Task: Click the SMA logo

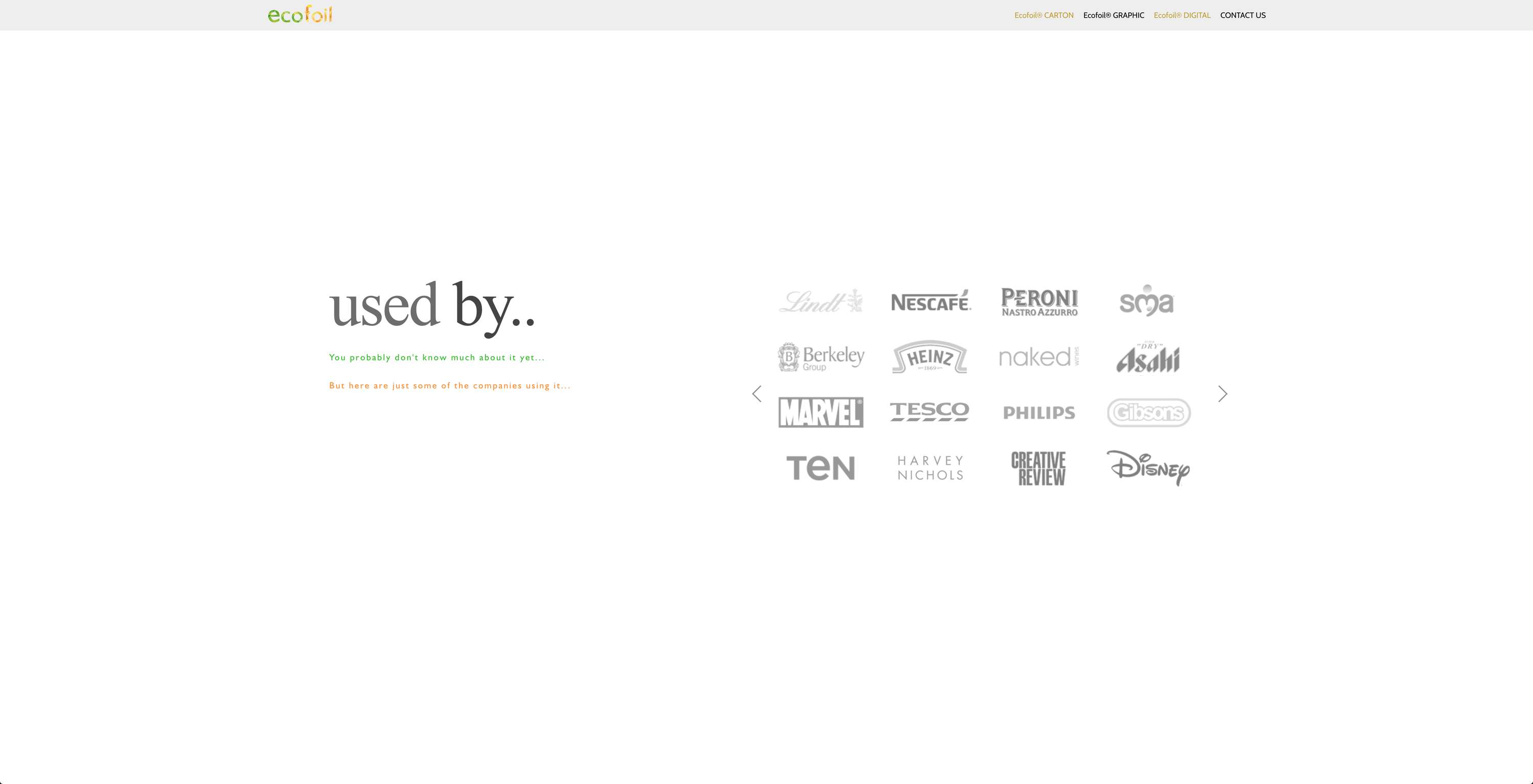Action: 1147,300
